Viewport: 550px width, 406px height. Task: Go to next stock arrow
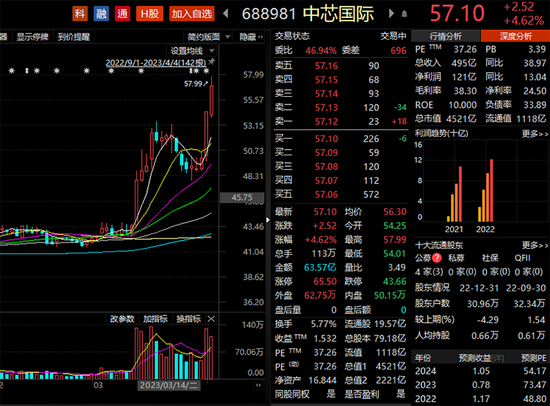point(391,14)
